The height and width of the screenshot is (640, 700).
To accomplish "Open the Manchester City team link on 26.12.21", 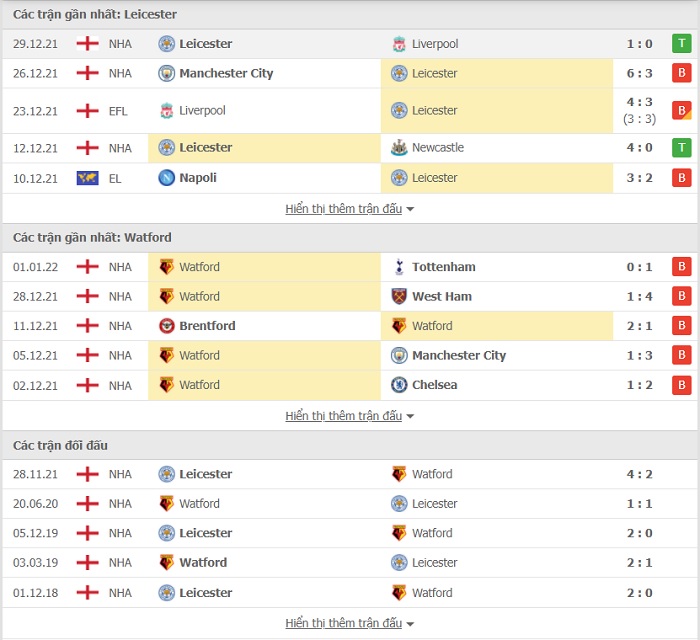I will click(x=226, y=73).
